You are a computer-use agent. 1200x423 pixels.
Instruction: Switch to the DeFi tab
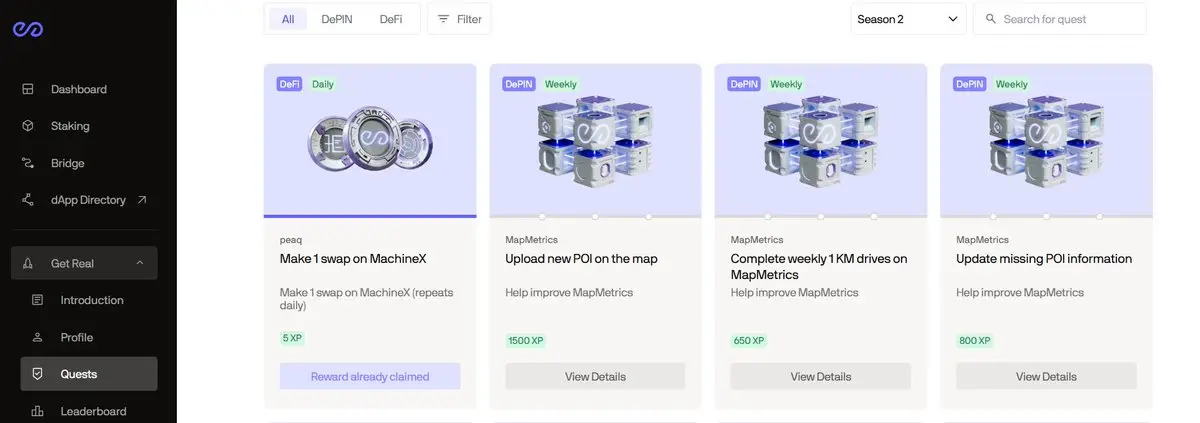pyautogui.click(x=391, y=19)
